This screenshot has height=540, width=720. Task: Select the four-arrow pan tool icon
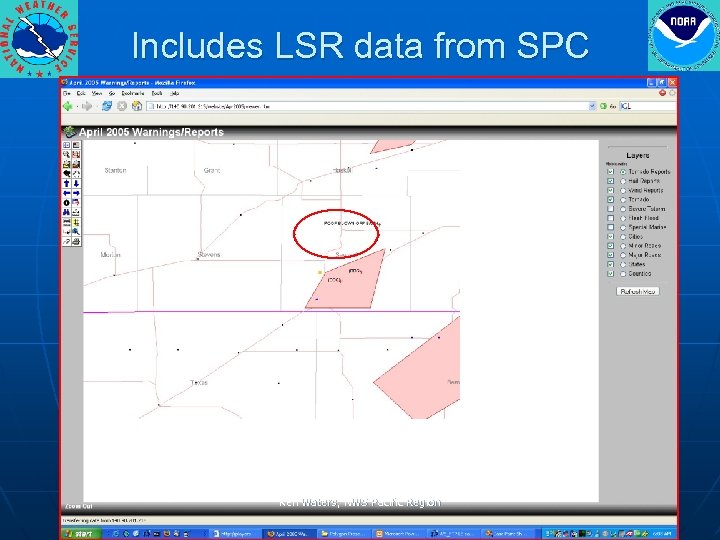(x=76, y=174)
